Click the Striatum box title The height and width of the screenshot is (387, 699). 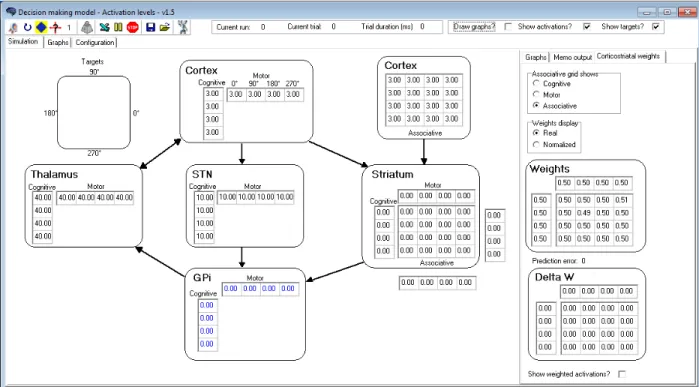click(x=392, y=174)
